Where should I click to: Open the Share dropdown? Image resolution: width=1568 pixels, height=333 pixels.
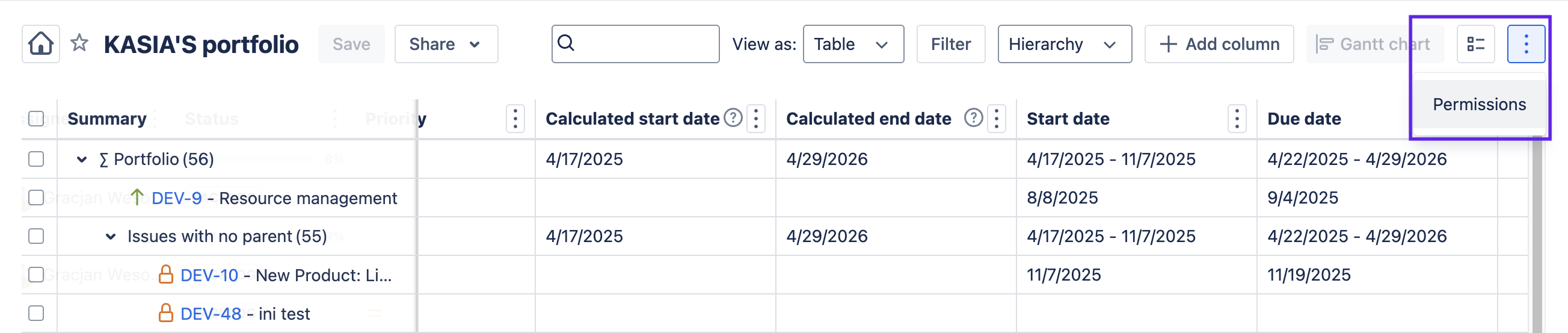click(446, 44)
